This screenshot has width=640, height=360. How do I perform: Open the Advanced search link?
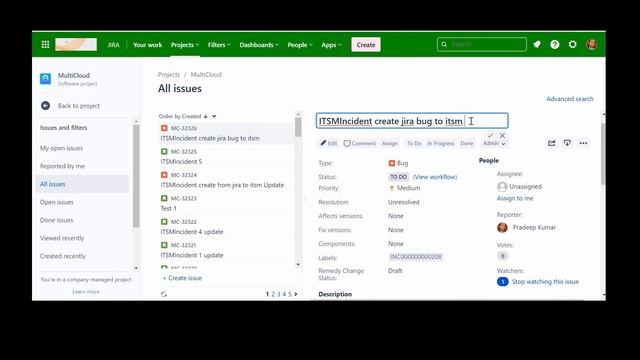pos(570,99)
